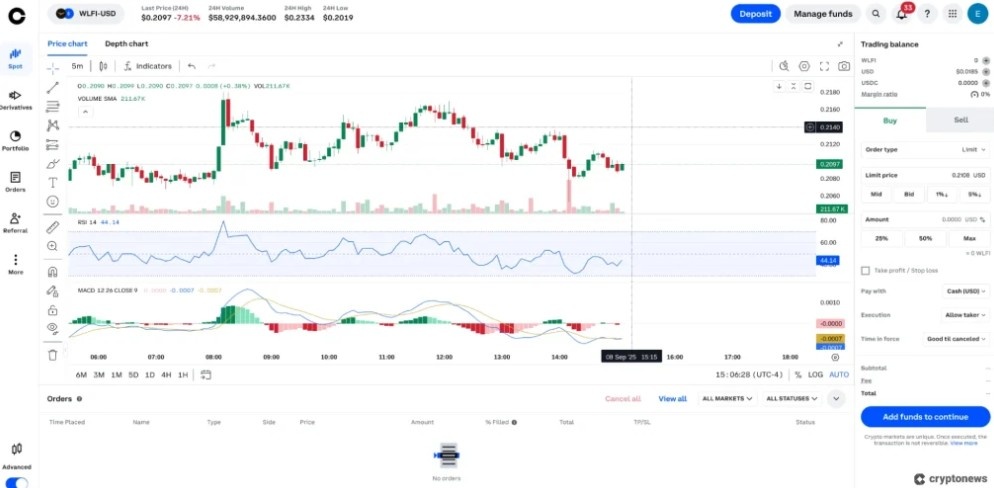The image size is (994, 488).
Task: Select the text annotation tool
Action: pyautogui.click(x=53, y=182)
